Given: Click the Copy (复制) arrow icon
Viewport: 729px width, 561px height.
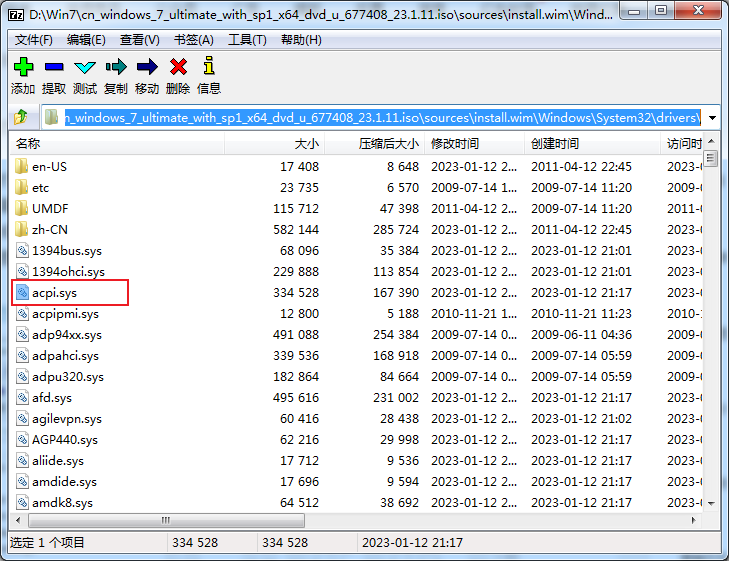Looking at the screenshot, I should pyautogui.click(x=116, y=67).
